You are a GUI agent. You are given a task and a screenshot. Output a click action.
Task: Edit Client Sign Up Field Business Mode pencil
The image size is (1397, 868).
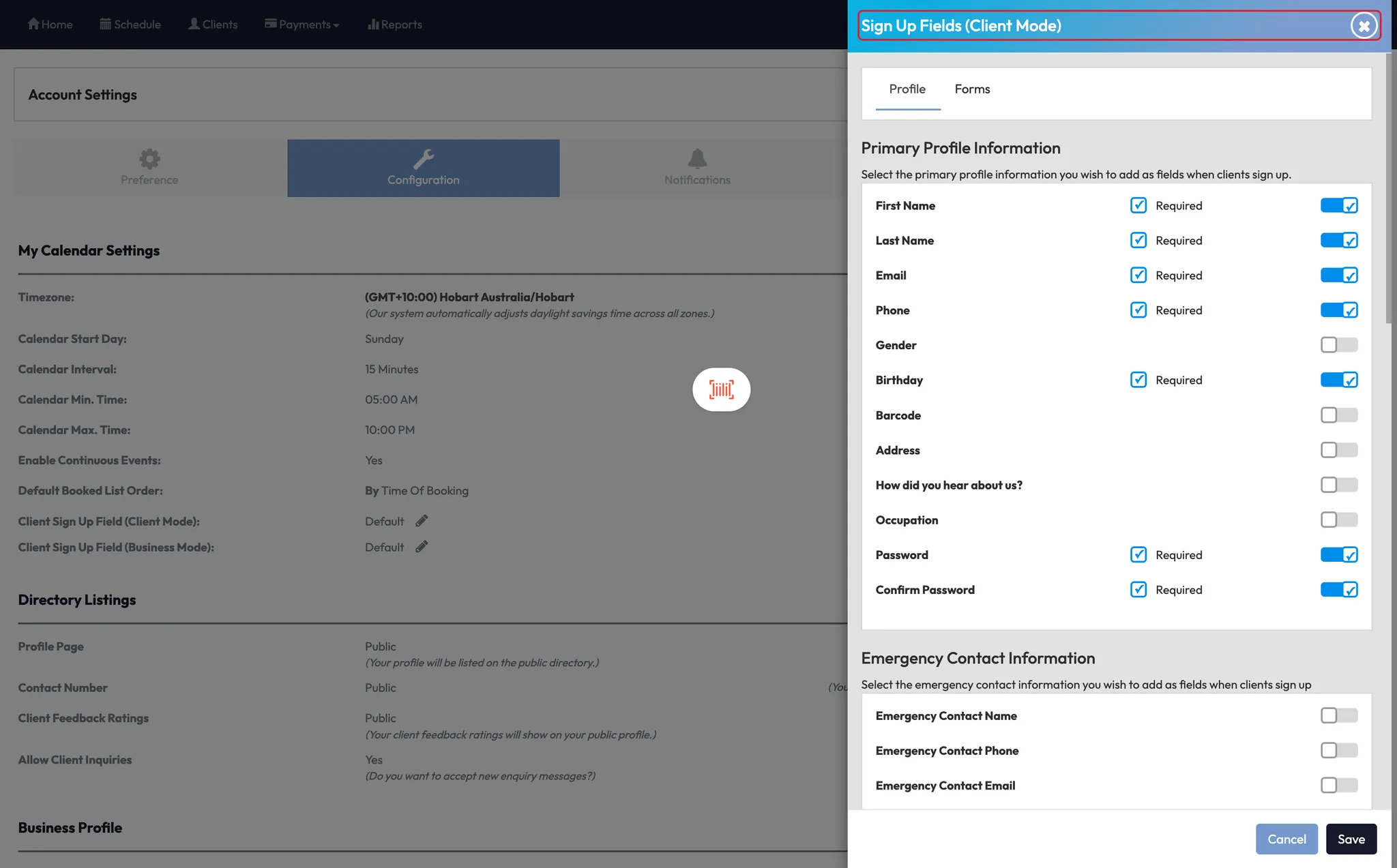point(422,547)
